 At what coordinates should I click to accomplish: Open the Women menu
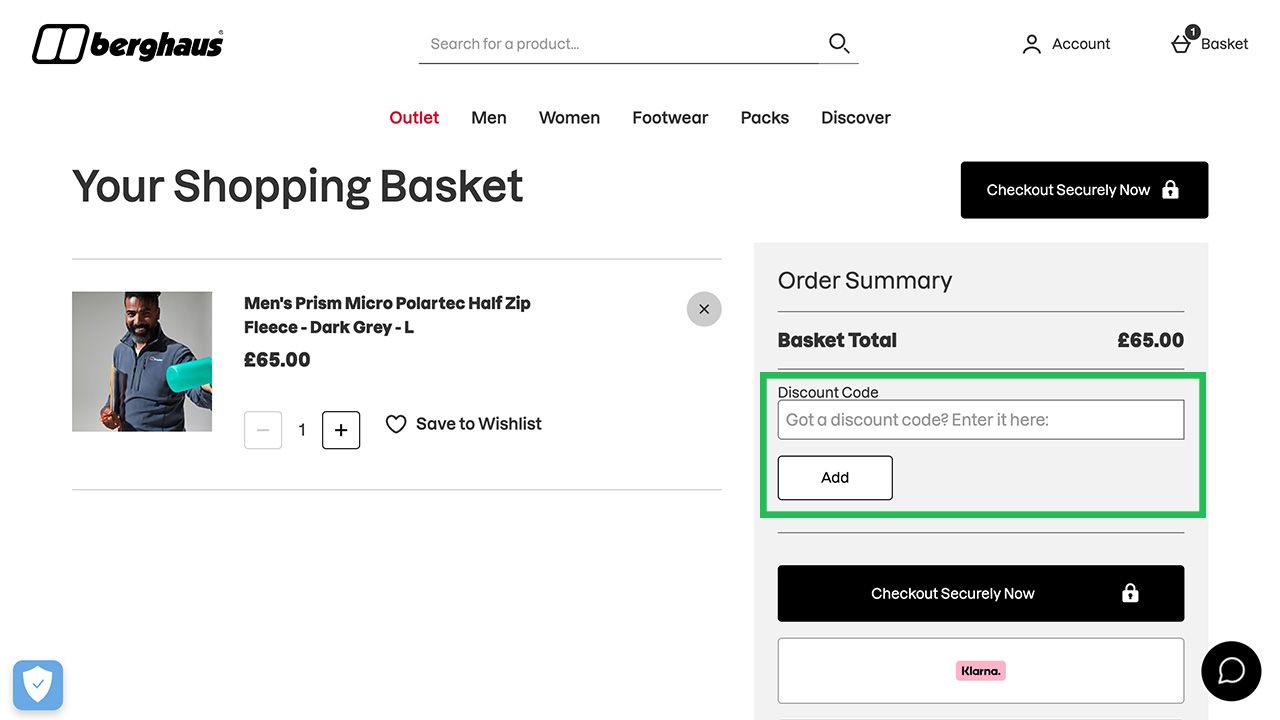569,117
